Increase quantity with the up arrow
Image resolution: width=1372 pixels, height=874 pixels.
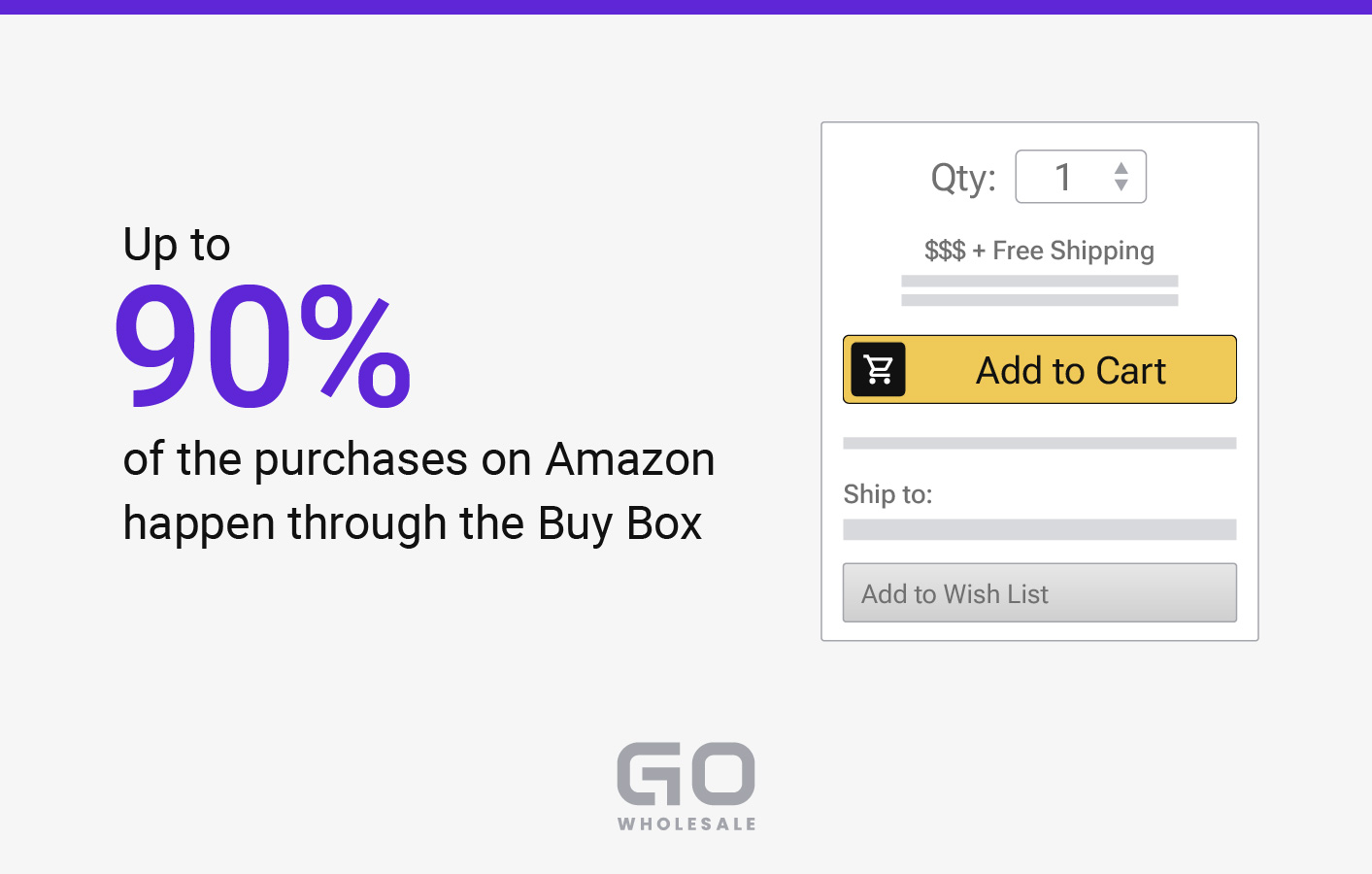(x=1121, y=168)
